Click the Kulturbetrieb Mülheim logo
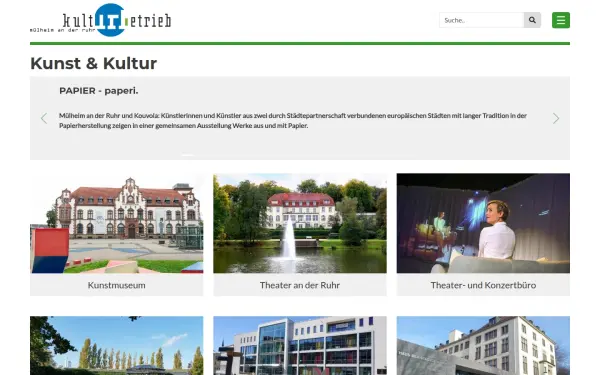600x375 pixels. tap(101, 20)
